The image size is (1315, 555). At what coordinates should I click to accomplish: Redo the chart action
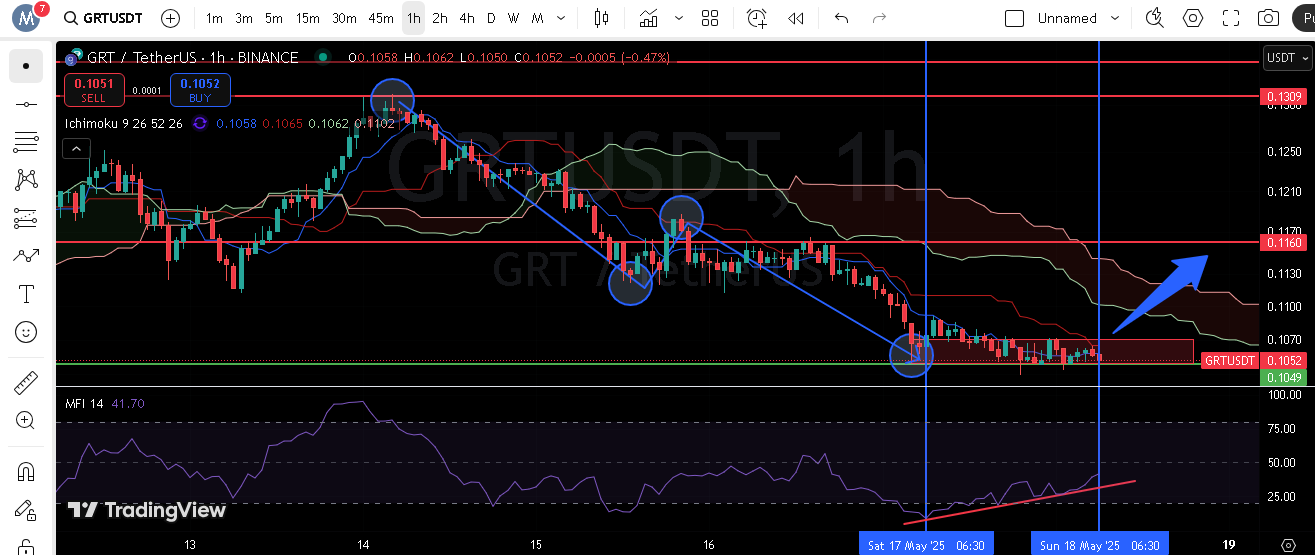pos(879,18)
